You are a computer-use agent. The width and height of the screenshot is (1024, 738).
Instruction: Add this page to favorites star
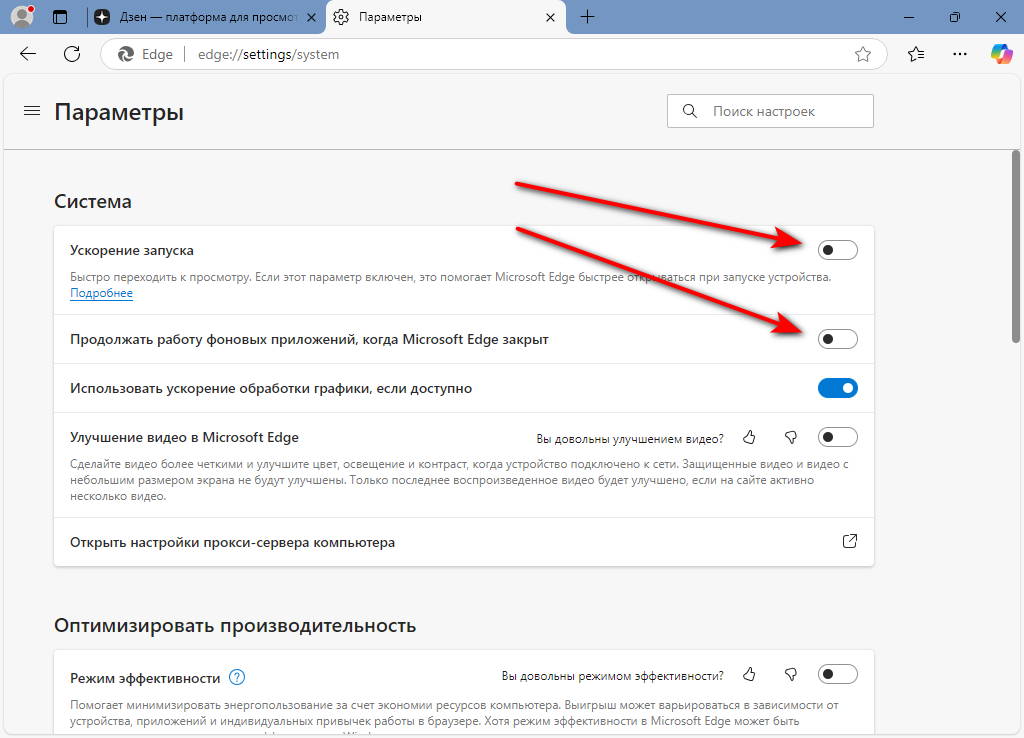863,54
